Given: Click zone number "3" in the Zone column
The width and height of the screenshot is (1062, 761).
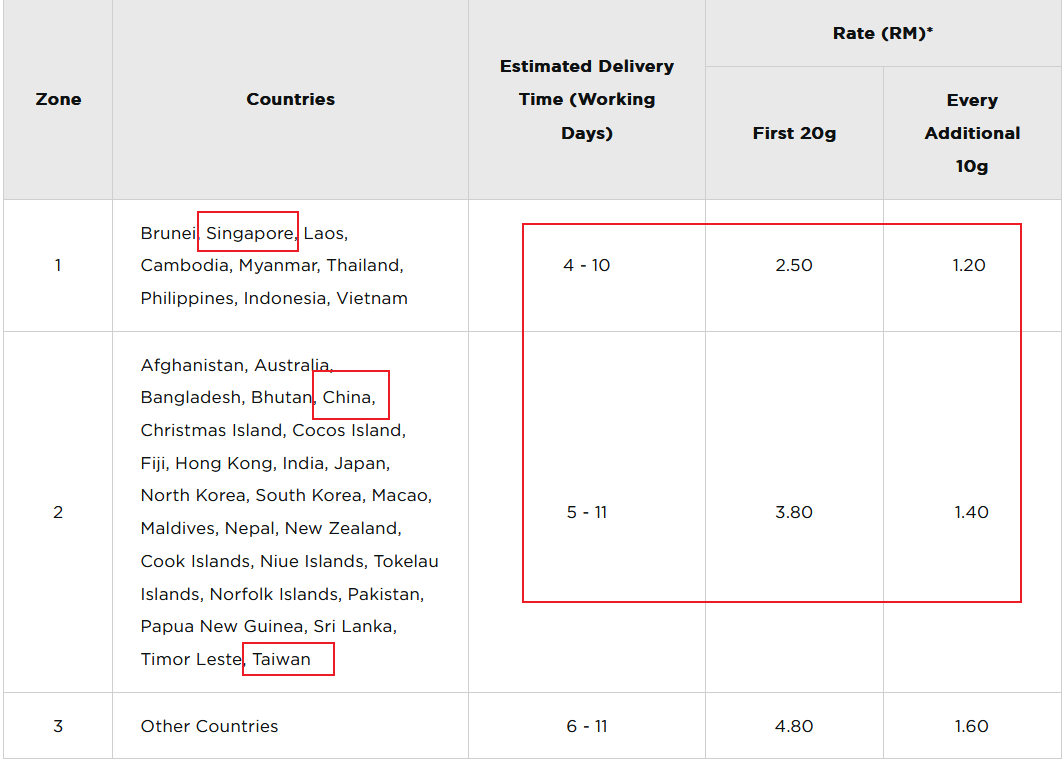Looking at the screenshot, I should (x=58, y=726).
